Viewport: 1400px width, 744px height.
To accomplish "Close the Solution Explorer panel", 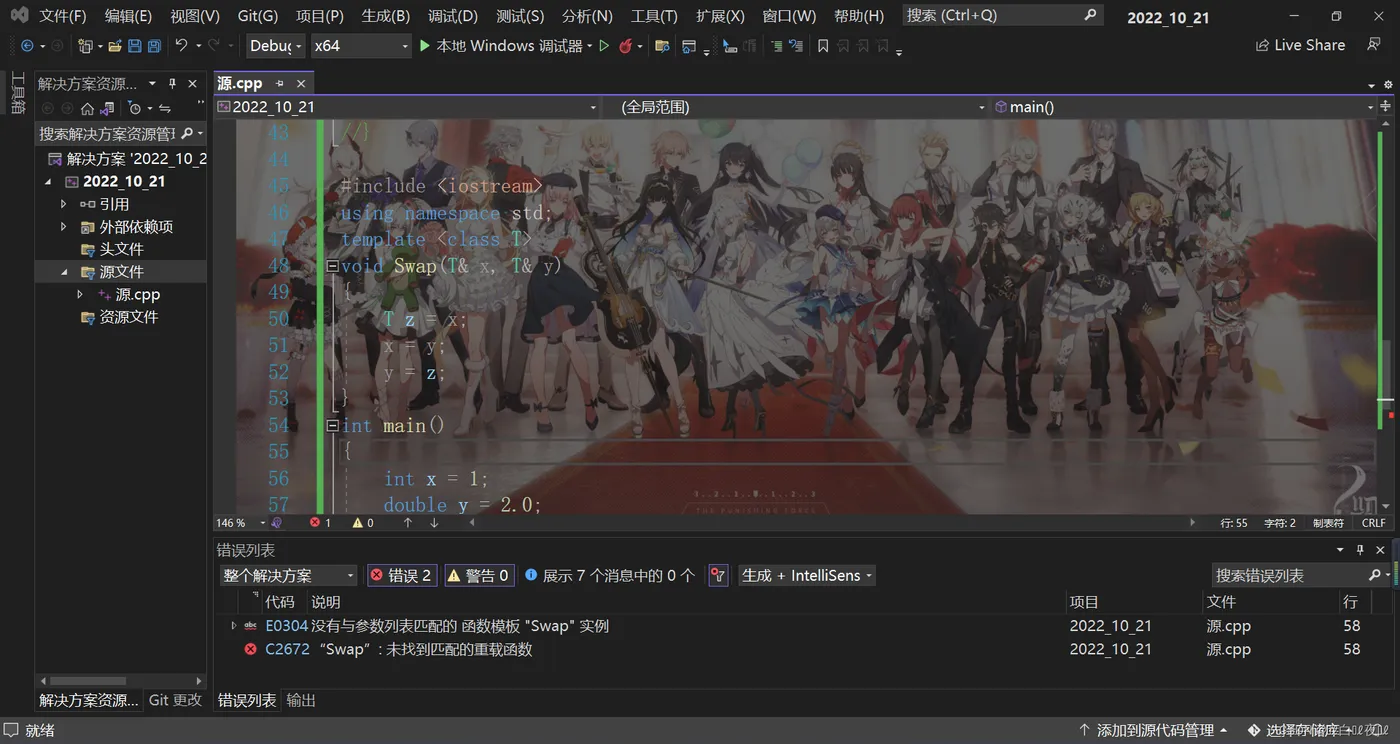I will pos(193,84).
